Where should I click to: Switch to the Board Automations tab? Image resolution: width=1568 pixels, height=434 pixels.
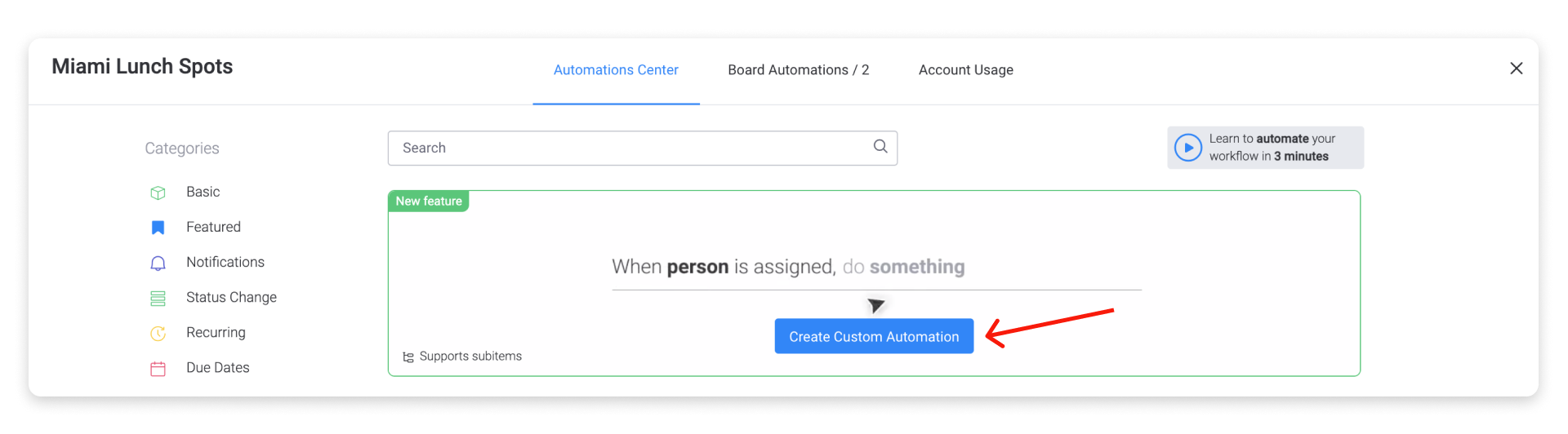[798, 70]
